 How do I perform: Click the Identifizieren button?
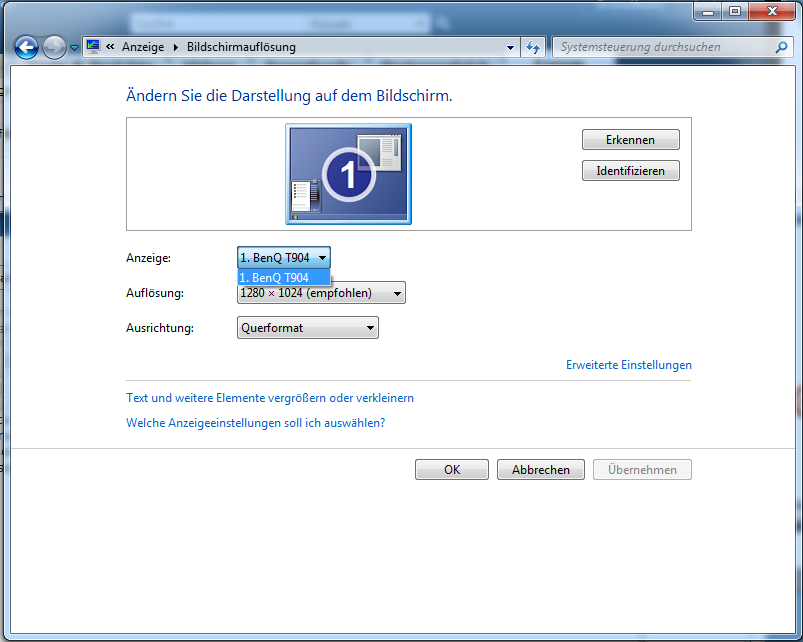[x=630, y=171]
